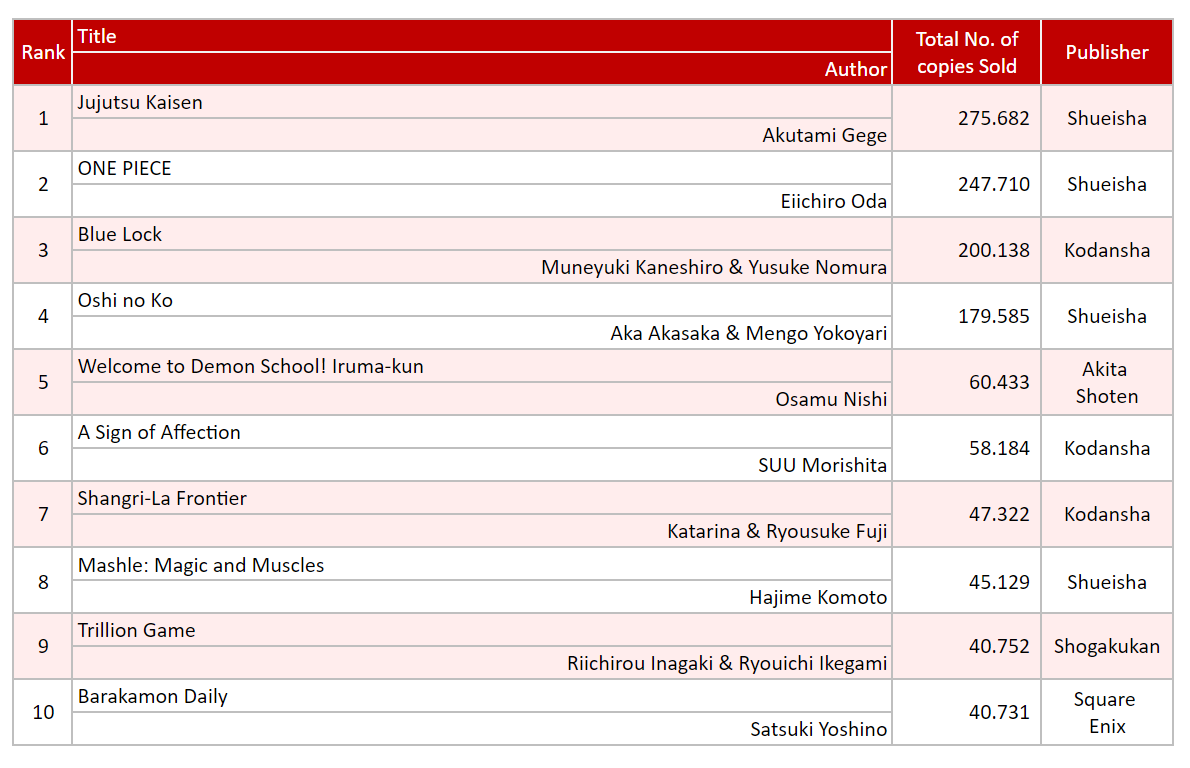The image size is (1190, 768).
Task: Click the 40.731 copies value
Action: [999, 713]
